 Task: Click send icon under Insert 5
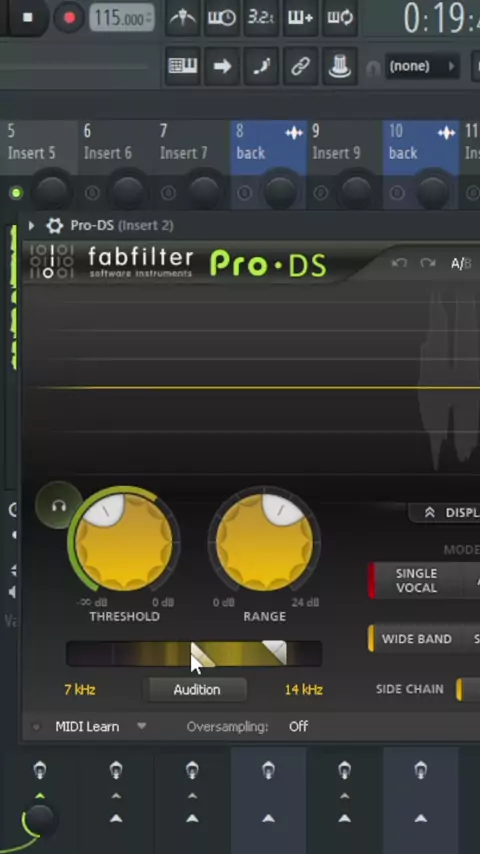40,771
